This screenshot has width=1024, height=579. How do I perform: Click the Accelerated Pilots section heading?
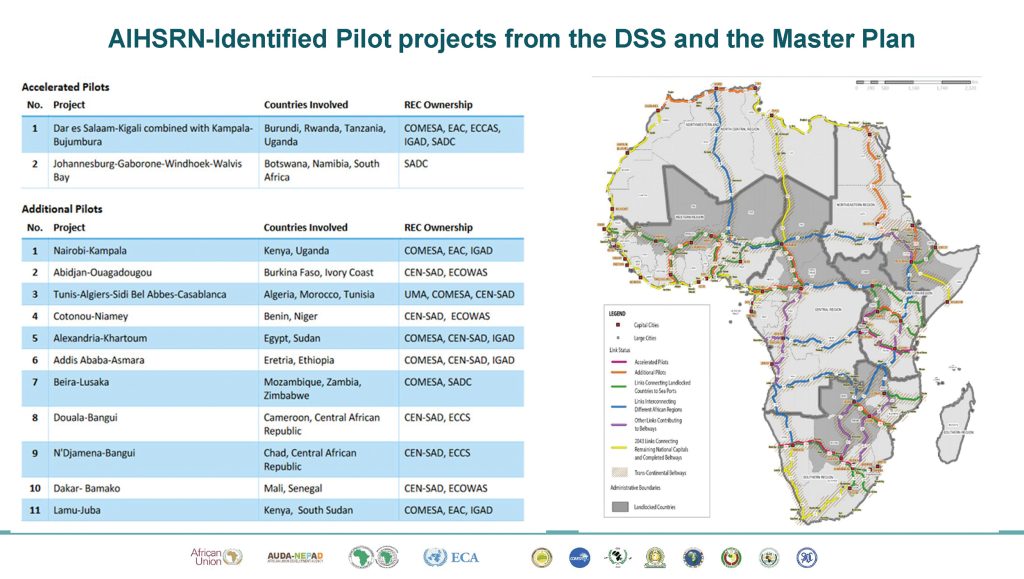(x=65, y=87)
